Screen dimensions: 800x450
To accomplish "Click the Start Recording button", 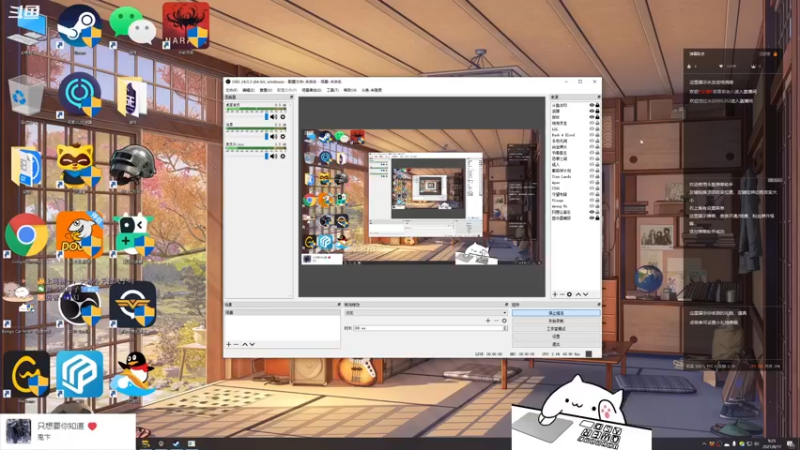I will point(556,321).
